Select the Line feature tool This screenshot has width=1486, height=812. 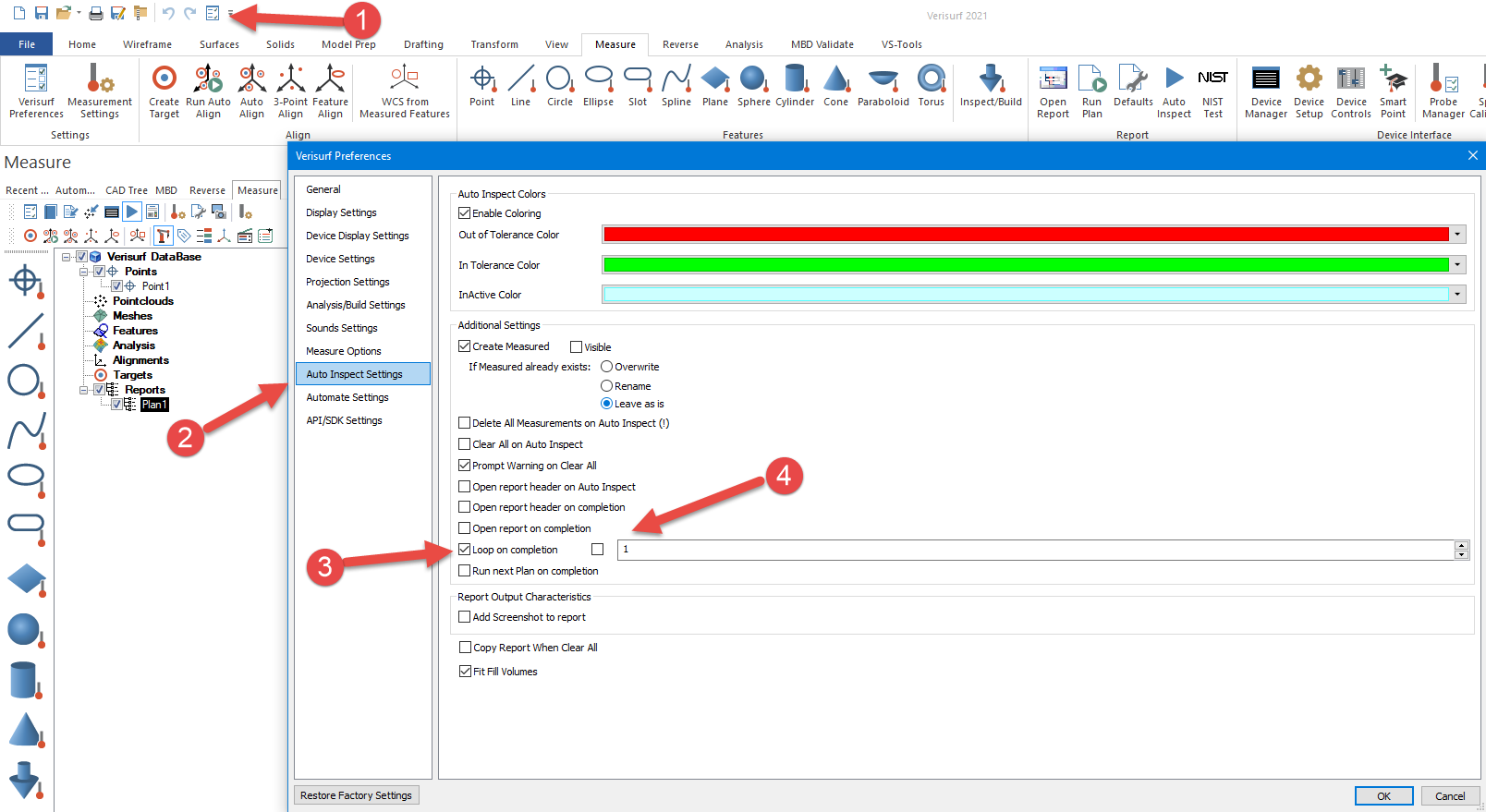(x=521, y=86)
